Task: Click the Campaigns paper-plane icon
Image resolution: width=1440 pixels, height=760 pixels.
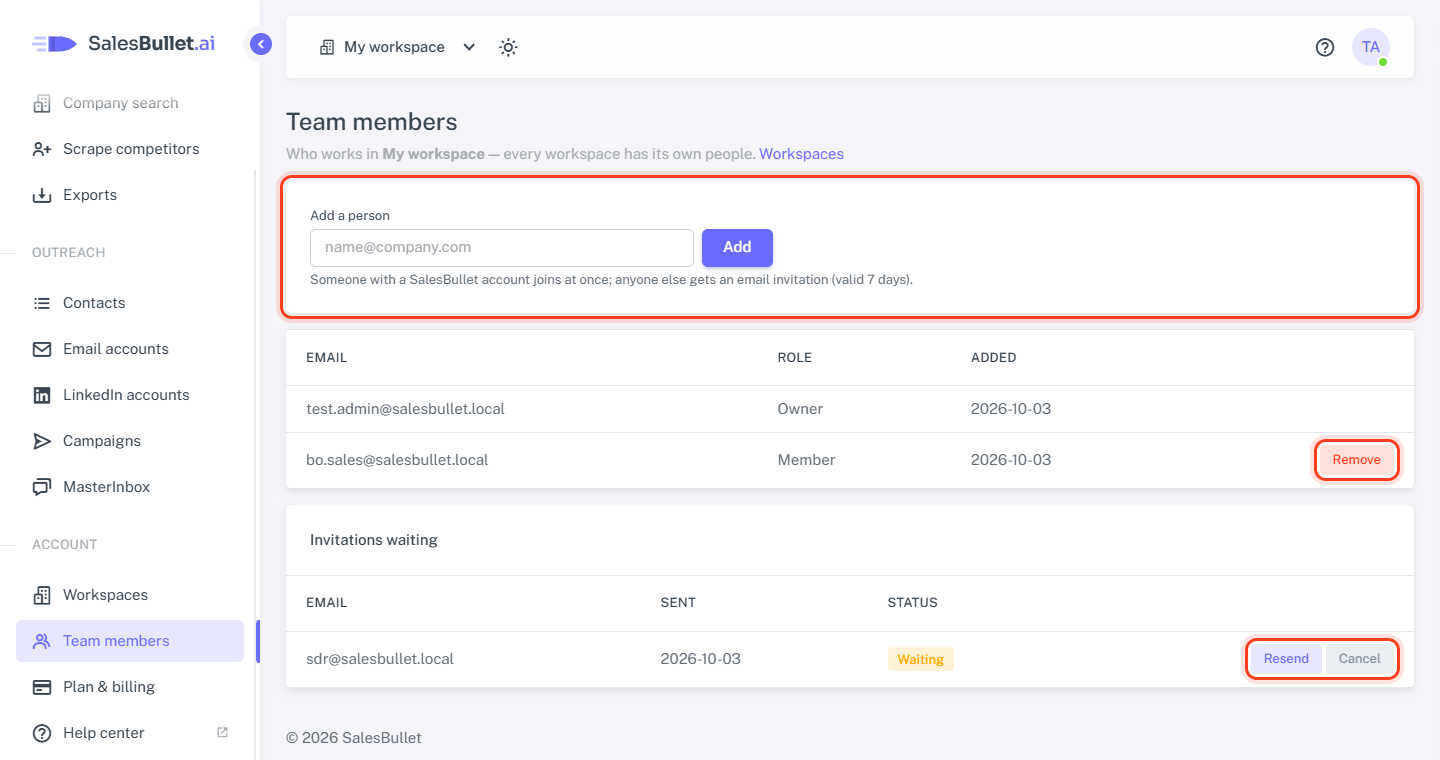Action: 42,441
